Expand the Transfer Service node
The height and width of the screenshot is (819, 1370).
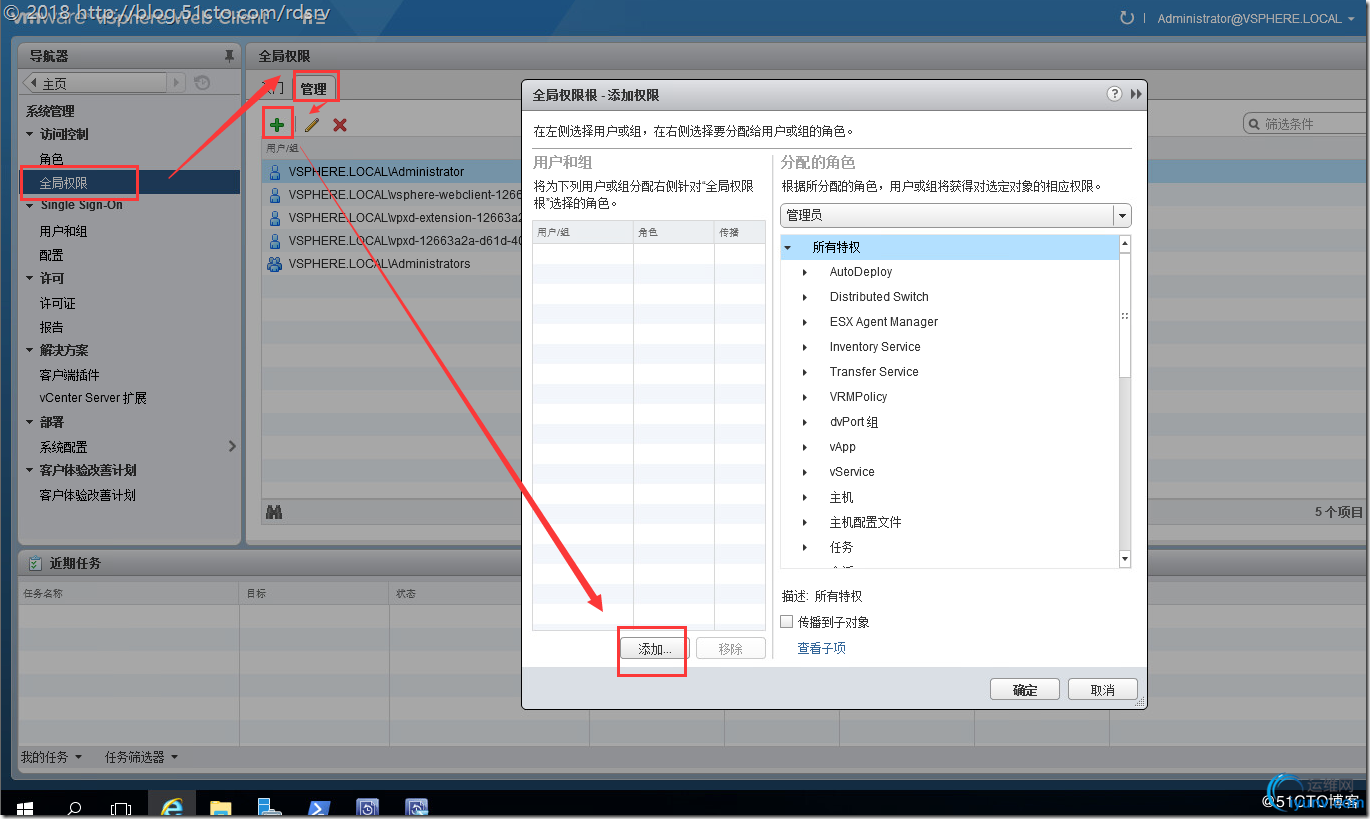[805, 372]
